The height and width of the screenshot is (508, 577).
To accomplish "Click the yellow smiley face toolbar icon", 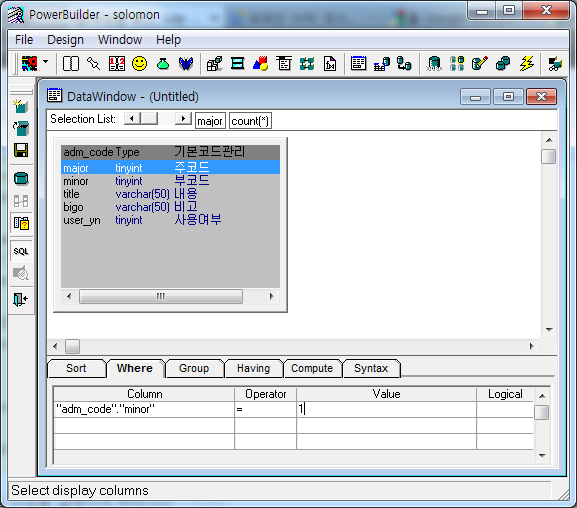I will point(139,64).
